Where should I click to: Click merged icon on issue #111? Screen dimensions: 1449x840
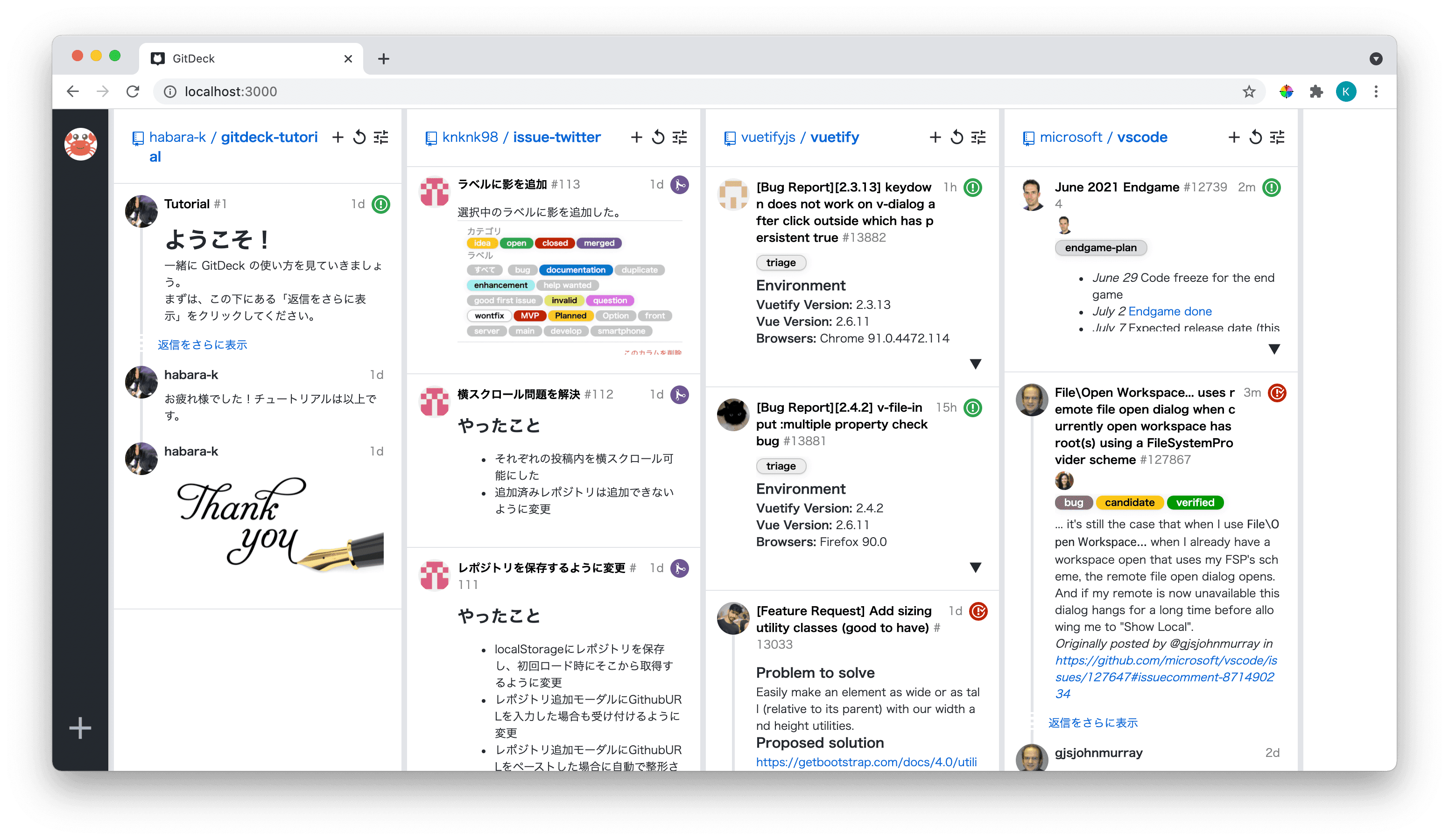pyautogui.click(x=680, y=568)
